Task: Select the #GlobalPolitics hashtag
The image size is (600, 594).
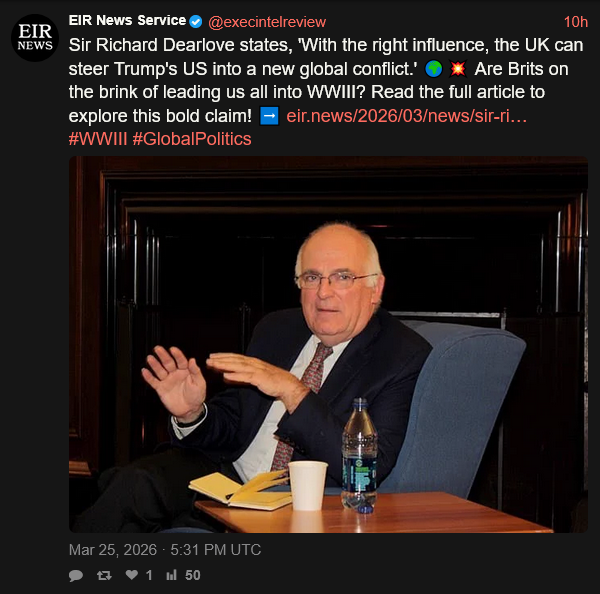Action: [191, 139]
